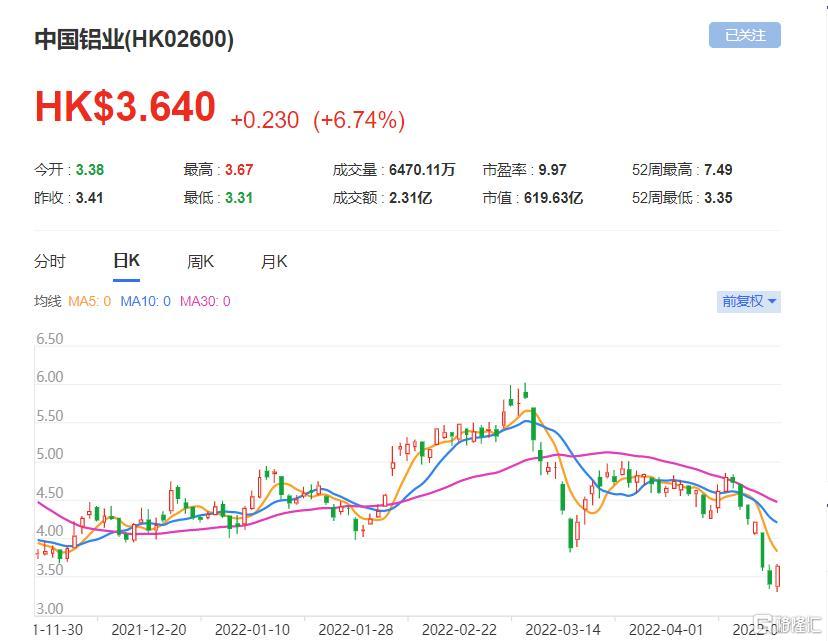Click the 已关注 follow button
This screenshot has width=828, height=641.
click(745, 35)
